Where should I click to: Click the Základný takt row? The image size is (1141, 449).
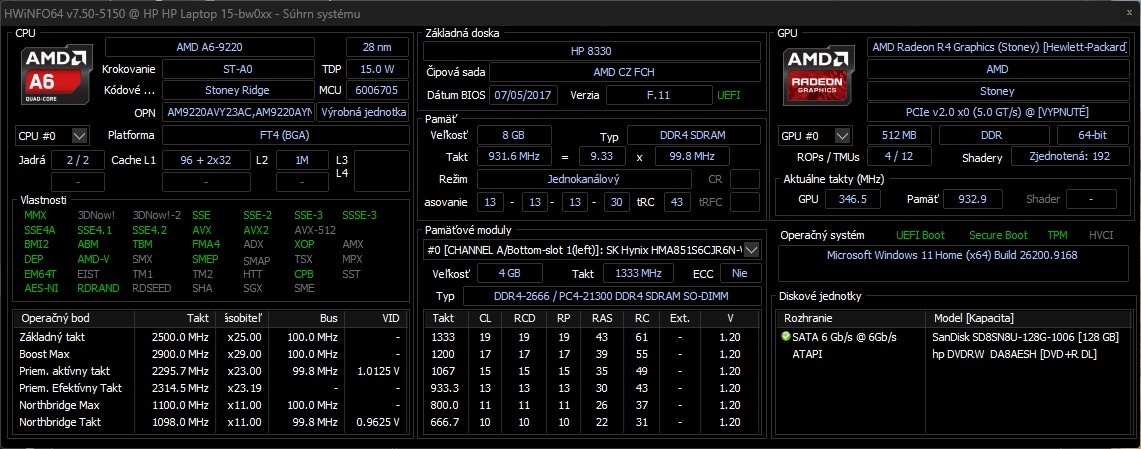(211, 337)
